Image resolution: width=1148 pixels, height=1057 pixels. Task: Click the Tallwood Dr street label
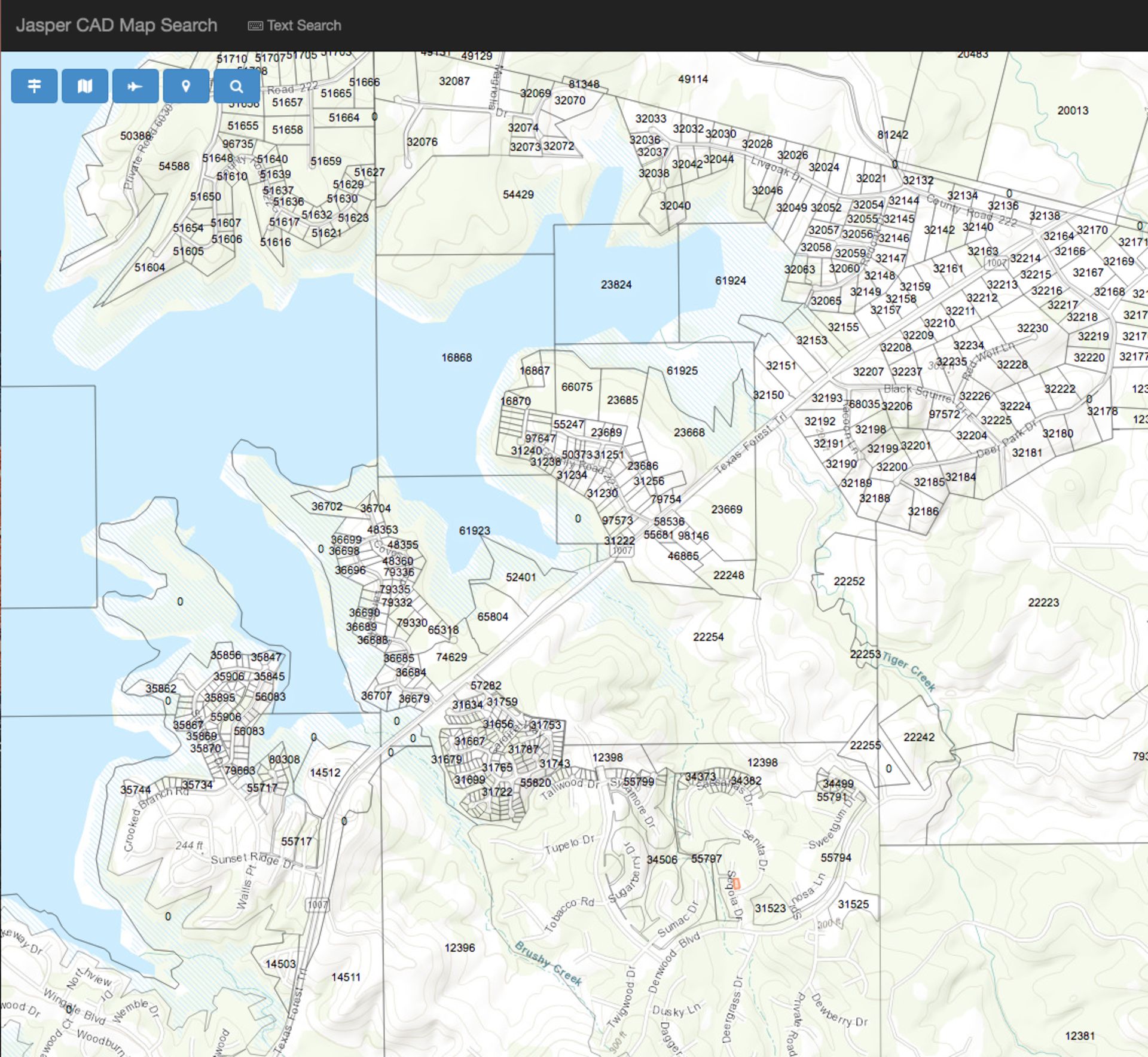pyautogui.click(x=569, y=789)
